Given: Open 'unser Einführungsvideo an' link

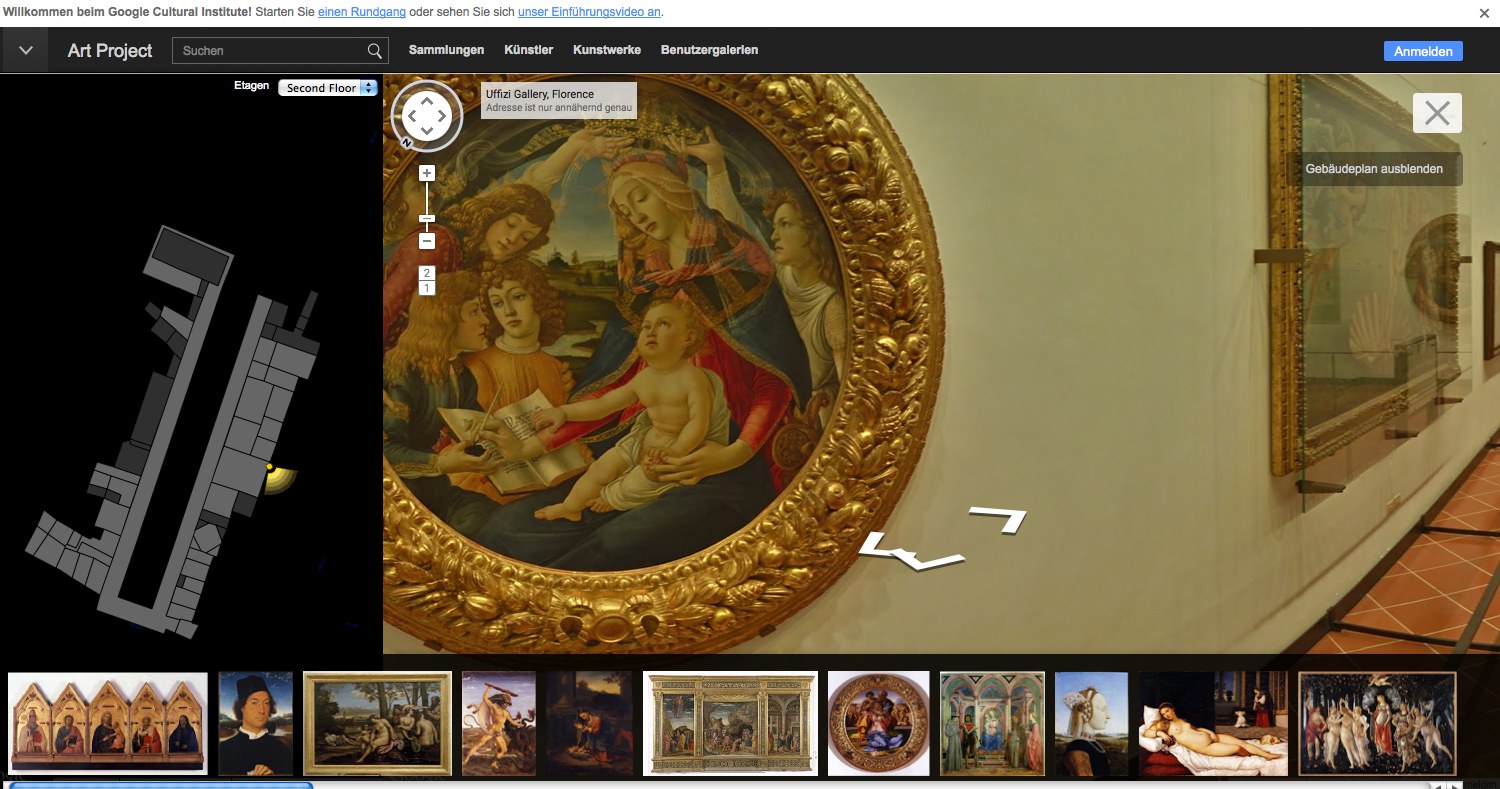Looking at the screenshot, I should click(x=590, y=12).
